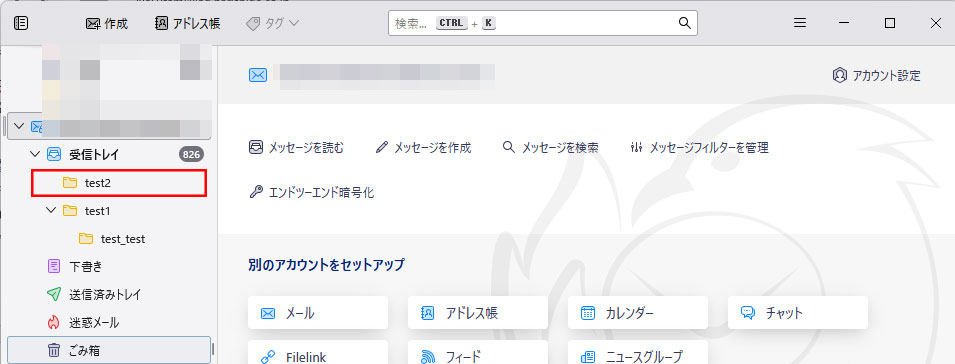Click the sliders icon of メッセージフィルターを管理
This screenshot has height=364, width=955.
click(636, 147)
